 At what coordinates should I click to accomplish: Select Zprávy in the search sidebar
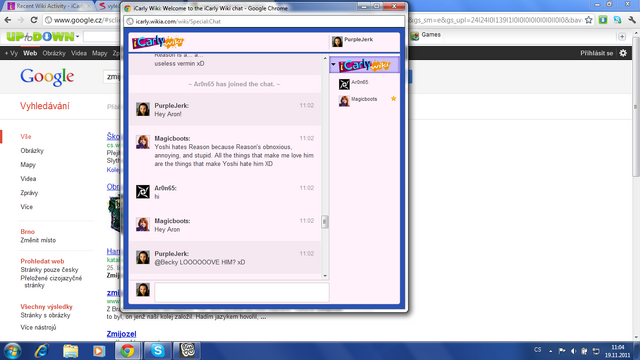(29, 193)
